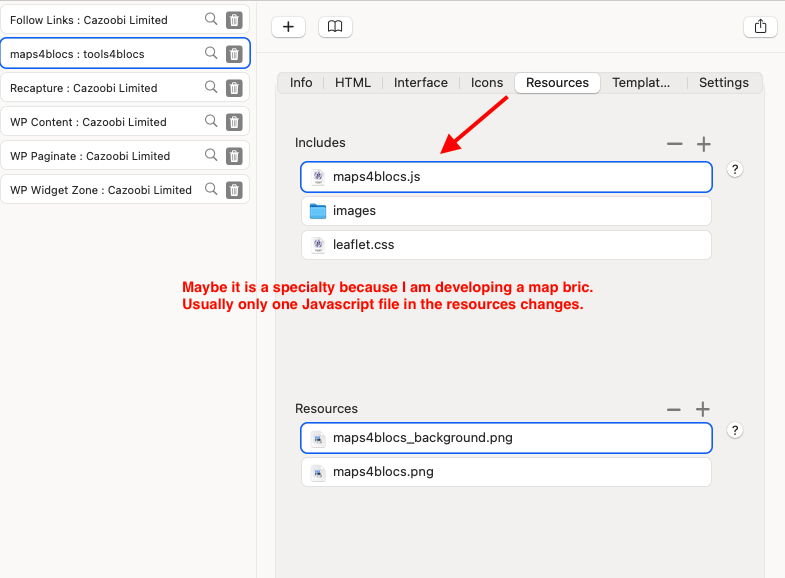Open help for Resources section

[735, 430]
